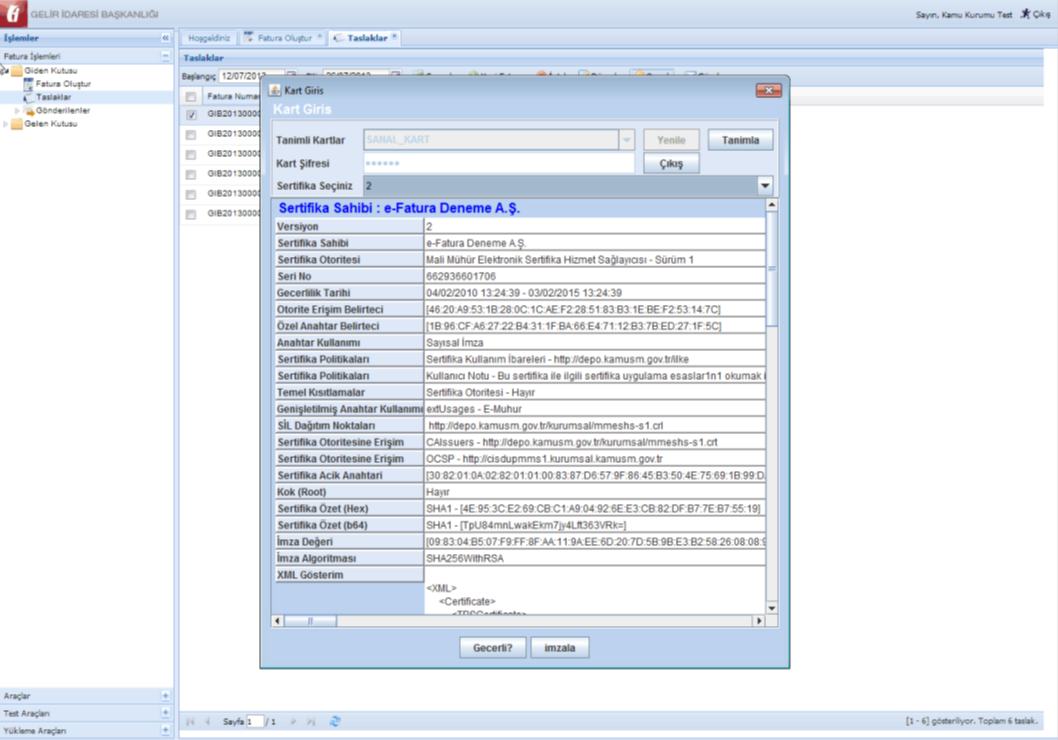Check the second invoice row checkbox
This screenshot has width=1058, height=740.
click(x=191, y=135)
